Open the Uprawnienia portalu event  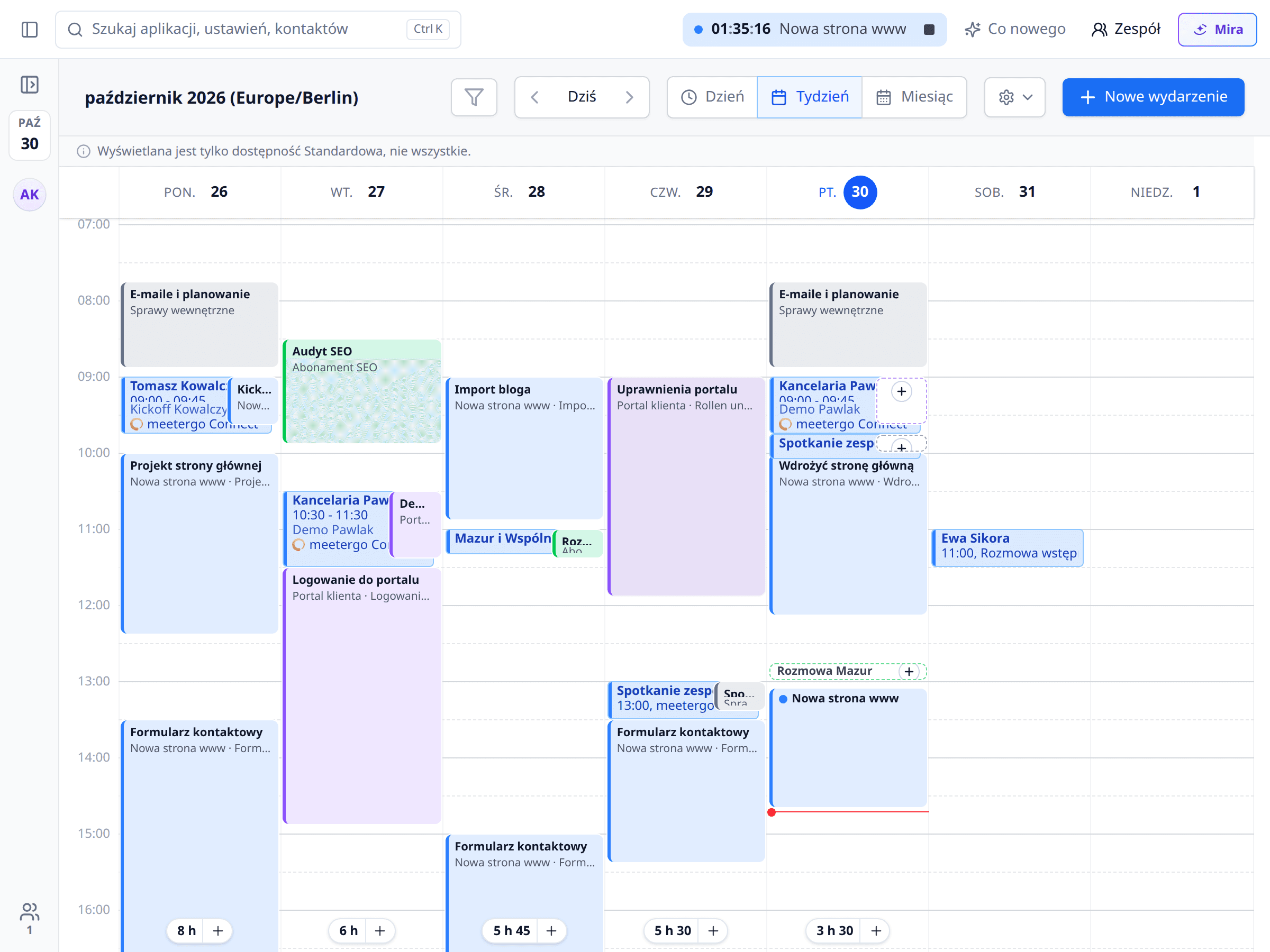(686, 486)
